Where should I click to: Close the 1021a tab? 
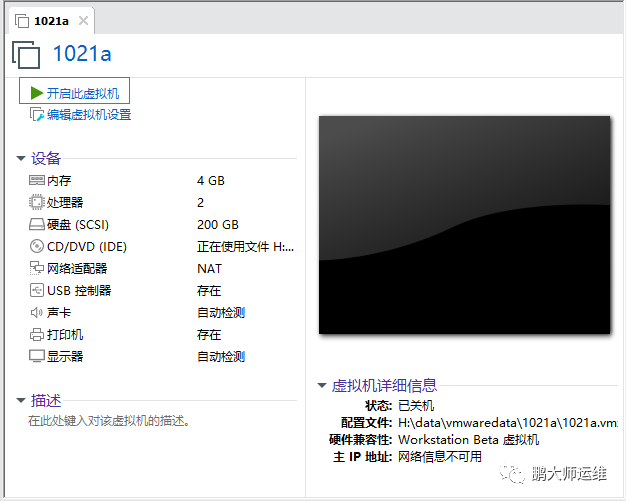tap(83, 20)
